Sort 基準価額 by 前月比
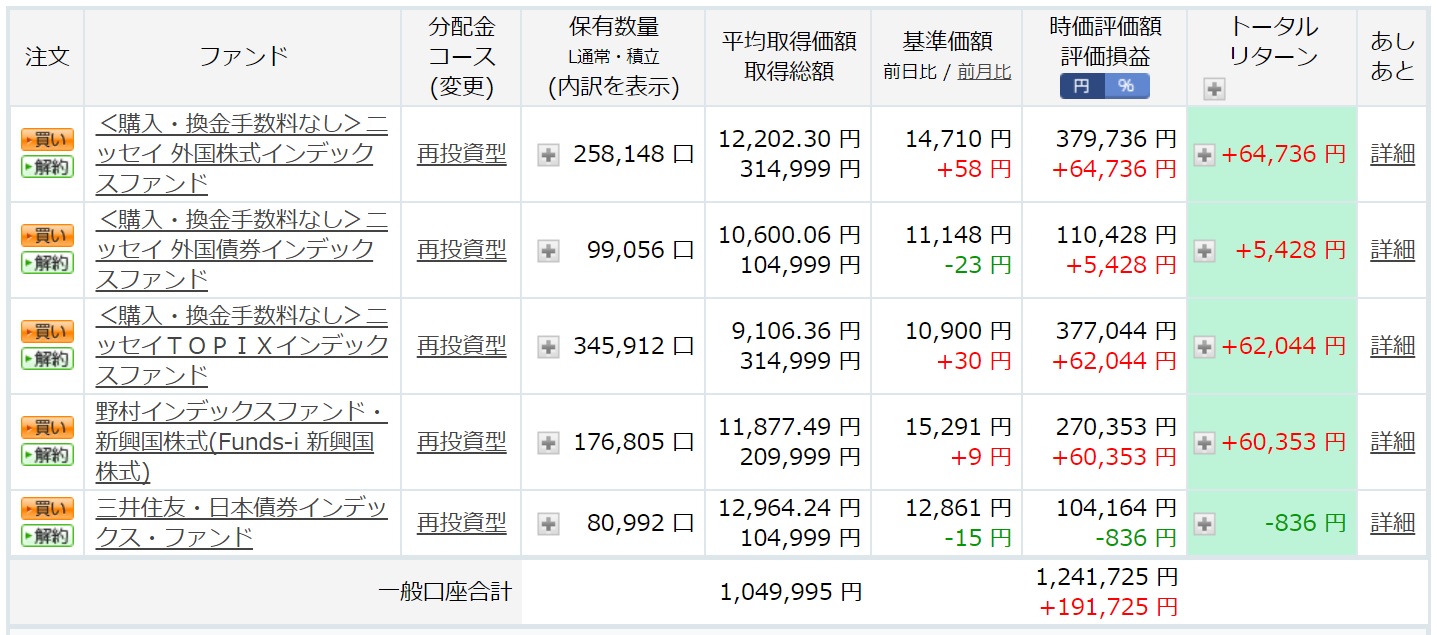This screenshot has height=635, width=1437. coord(984,71)
